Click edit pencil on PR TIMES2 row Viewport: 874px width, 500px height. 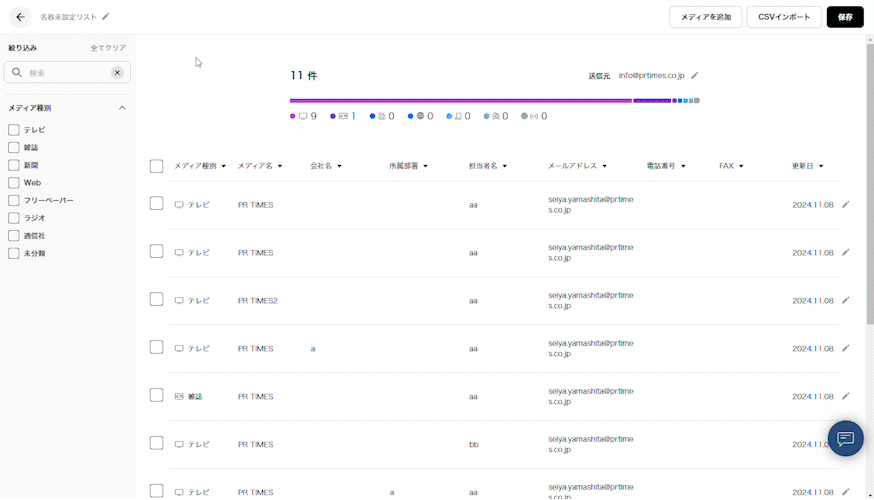pyautogui.click(x=845, y=300)
